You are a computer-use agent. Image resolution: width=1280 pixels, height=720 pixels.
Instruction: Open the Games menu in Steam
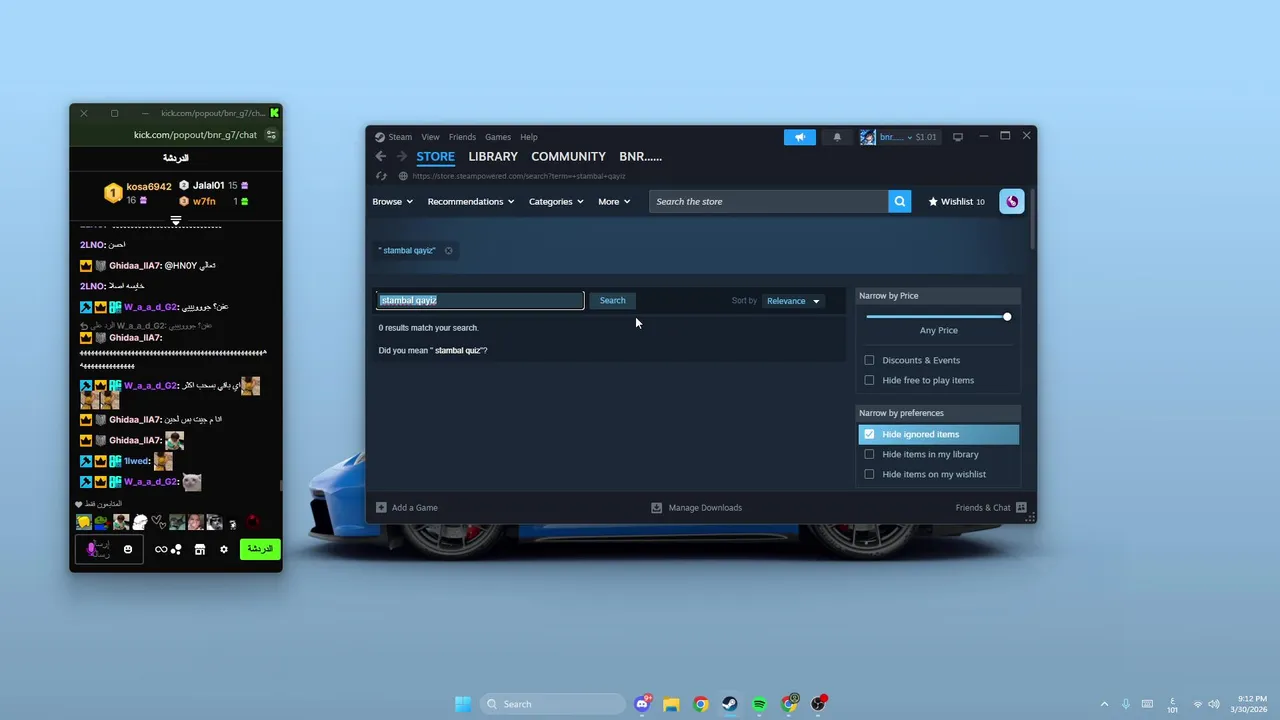tap(498, 137)
